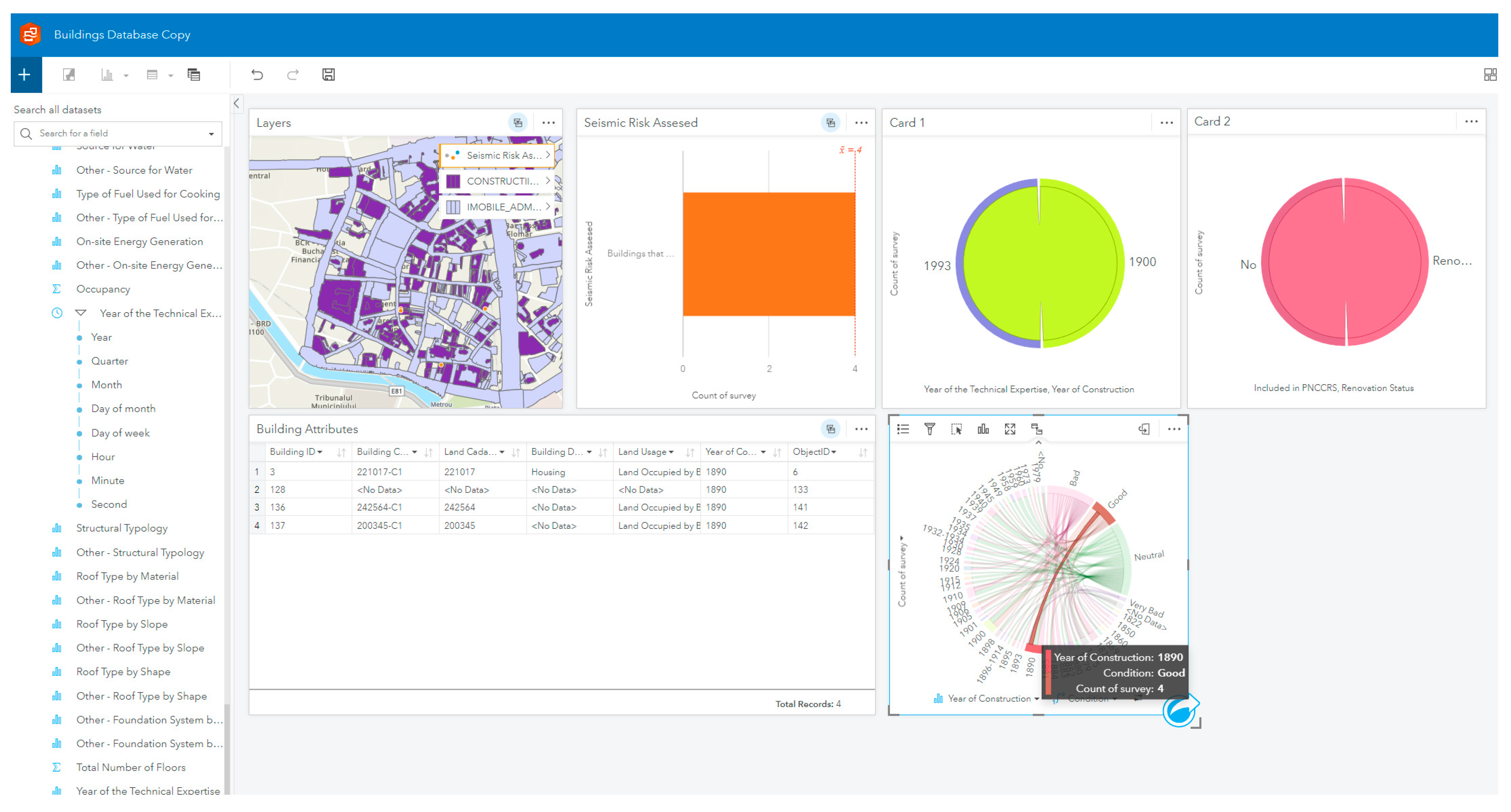Open the visualization type bar chart icon
The height and width of the screenshot is (812, 1511).
coord(983,429)
